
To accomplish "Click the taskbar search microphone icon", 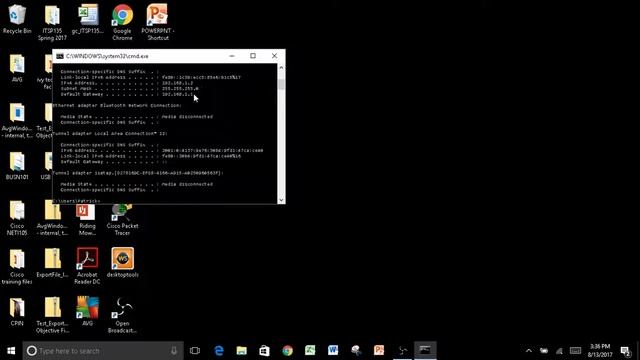I will [x=174, y=351].
